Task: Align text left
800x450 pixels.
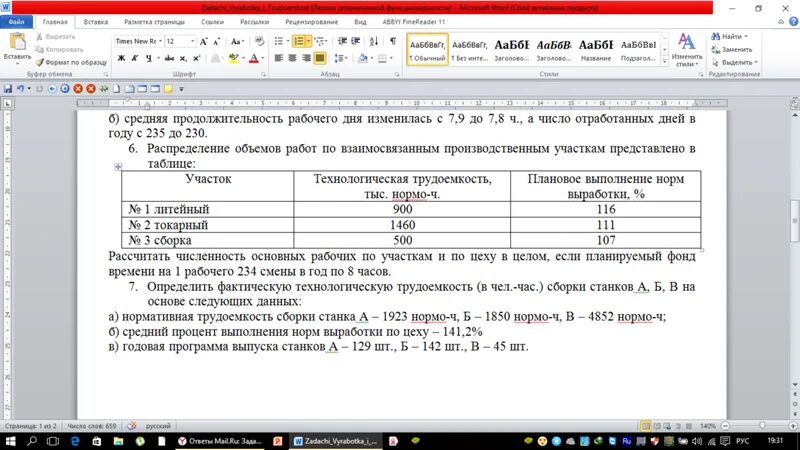Action: (279, 58)
